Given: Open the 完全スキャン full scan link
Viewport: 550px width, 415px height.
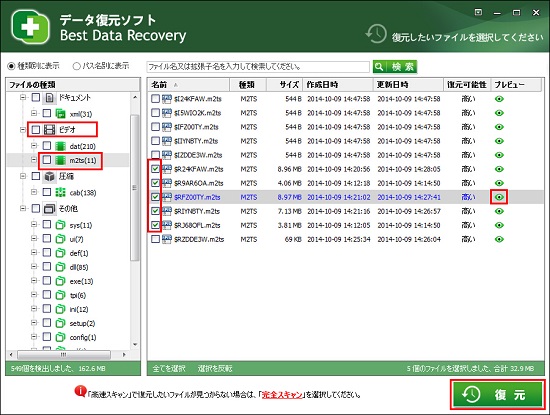Looking at the screenshot, I should [282, 395].
